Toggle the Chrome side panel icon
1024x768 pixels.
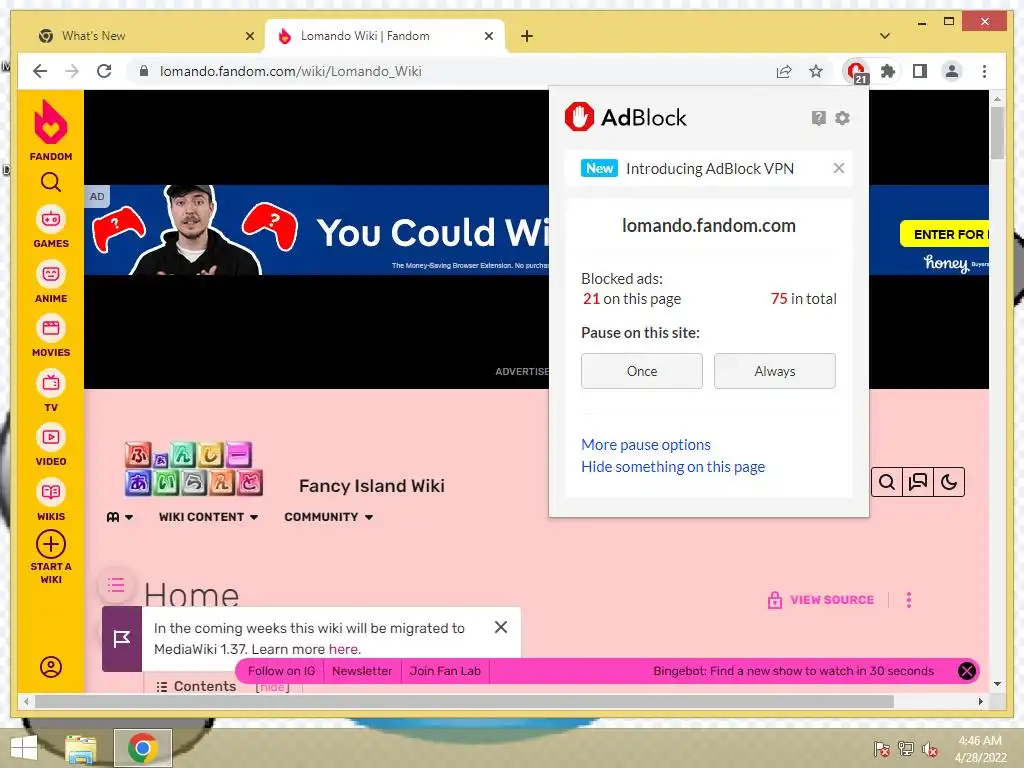(x=920, y=71)
